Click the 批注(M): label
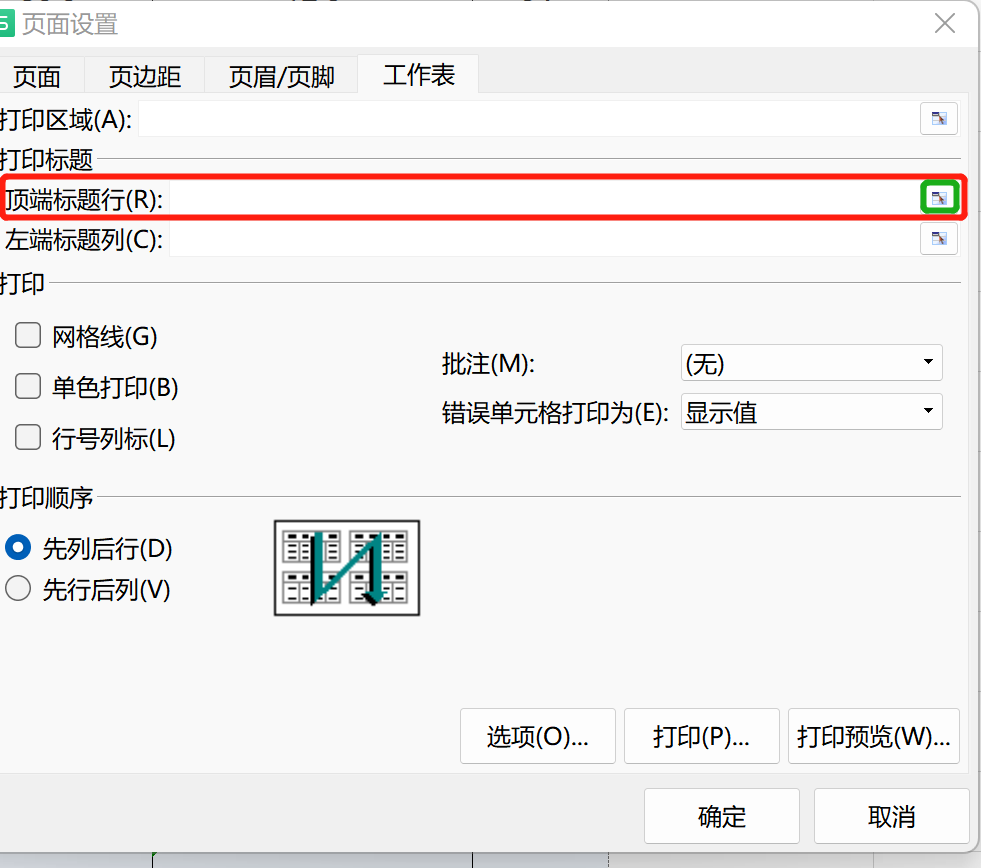 (x=488, y=364)
